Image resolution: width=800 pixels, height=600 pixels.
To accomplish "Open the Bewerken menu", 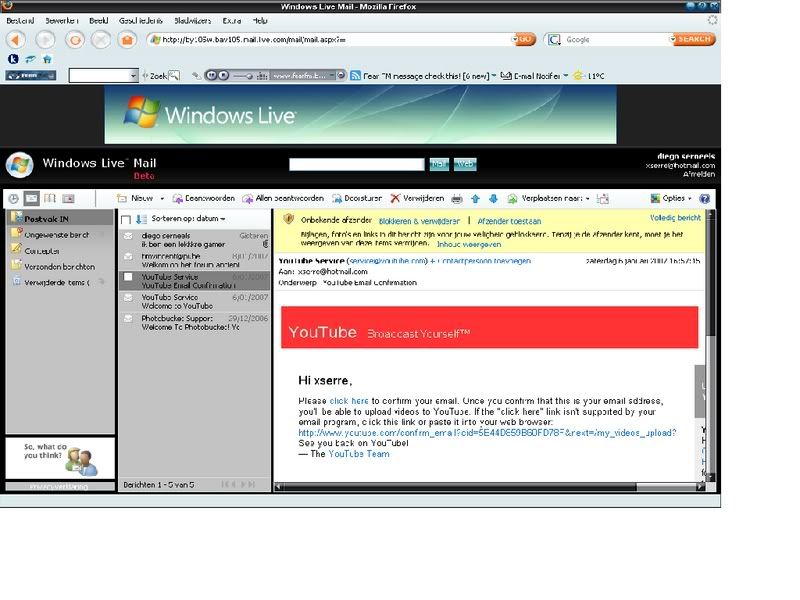I will tap(62, 21).
